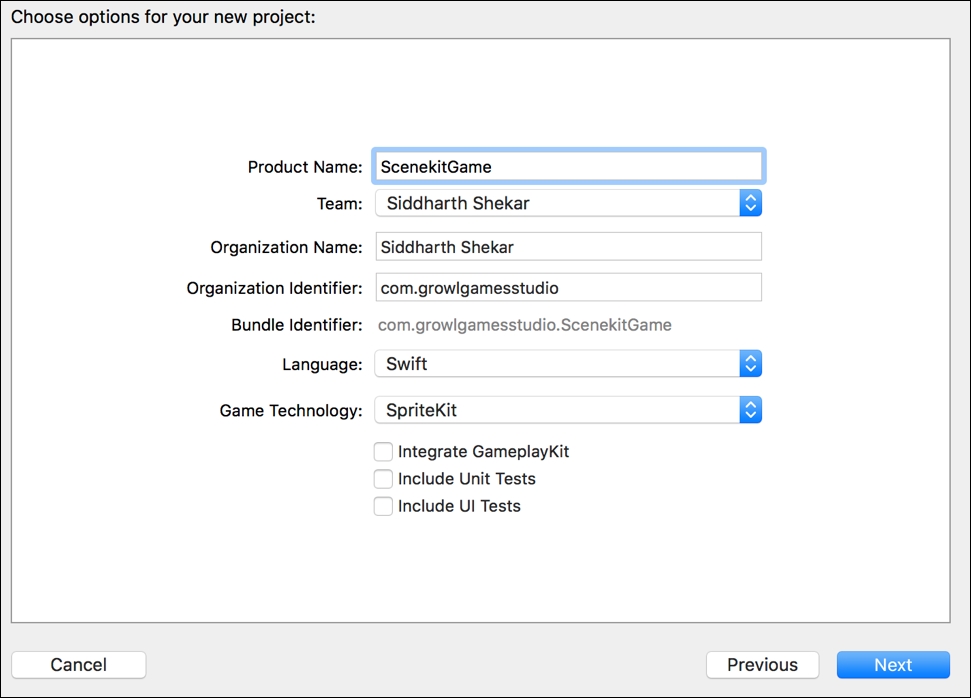Click the "Choose options for your new project" heading
The image size is (971, 698).
163,17
